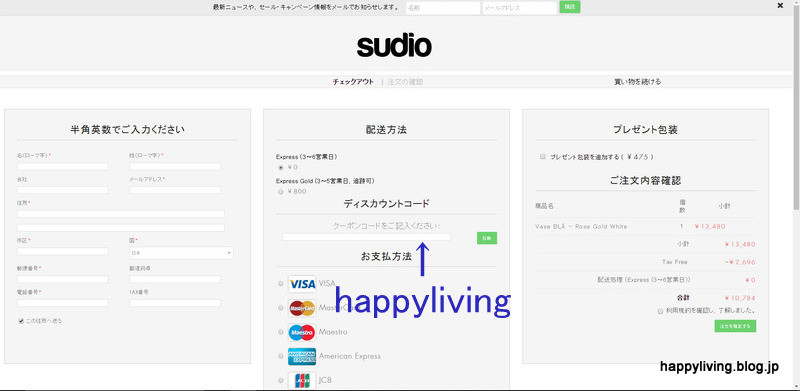
Task: Focus the second address line field
Action: tap(121, 228)
